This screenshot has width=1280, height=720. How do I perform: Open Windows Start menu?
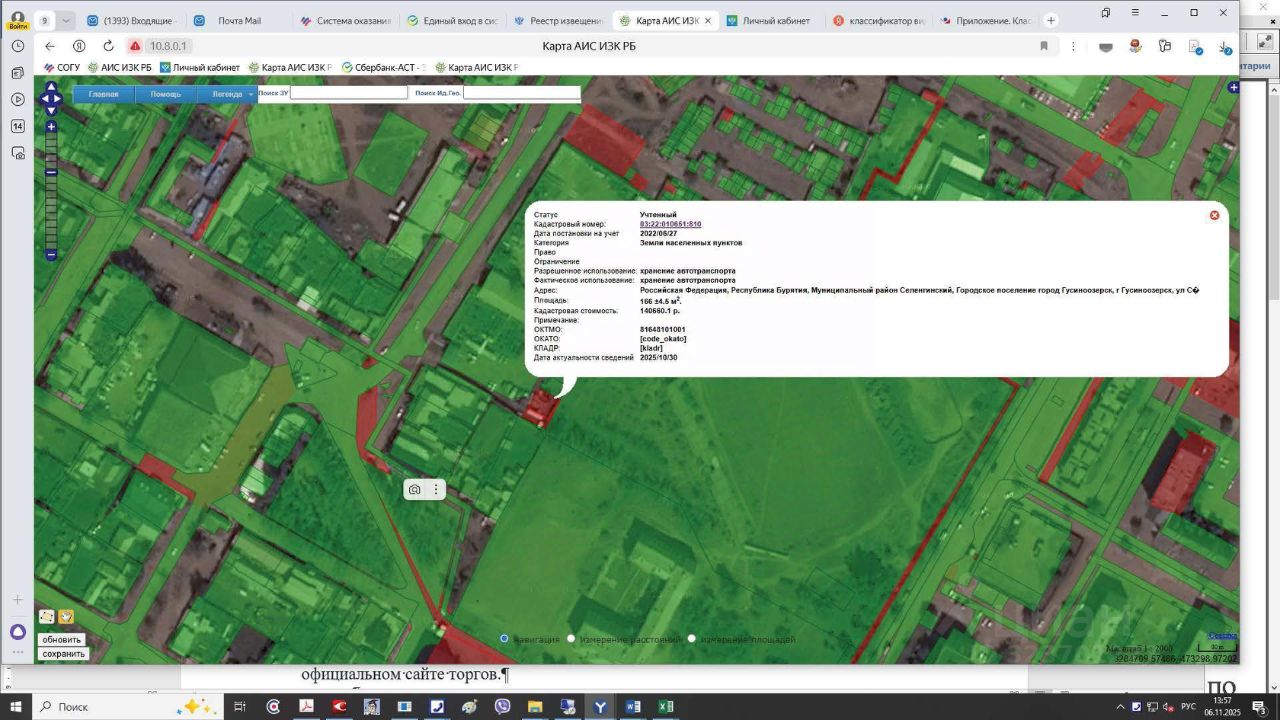click(16, 707)
